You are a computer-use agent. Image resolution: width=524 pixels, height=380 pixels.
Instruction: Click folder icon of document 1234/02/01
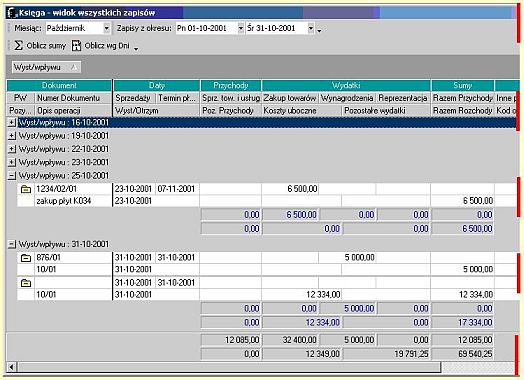26,189
